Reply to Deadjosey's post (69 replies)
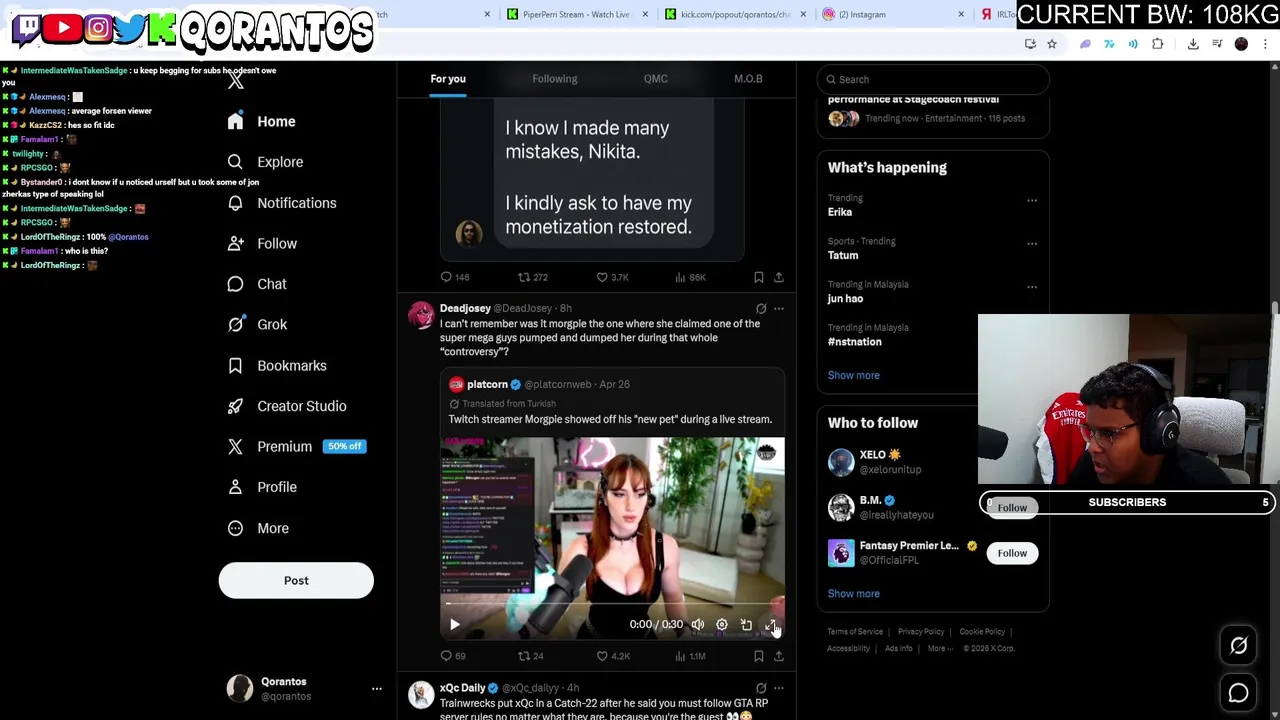Viewport: 1280px width, 720px height. point(453,656)
